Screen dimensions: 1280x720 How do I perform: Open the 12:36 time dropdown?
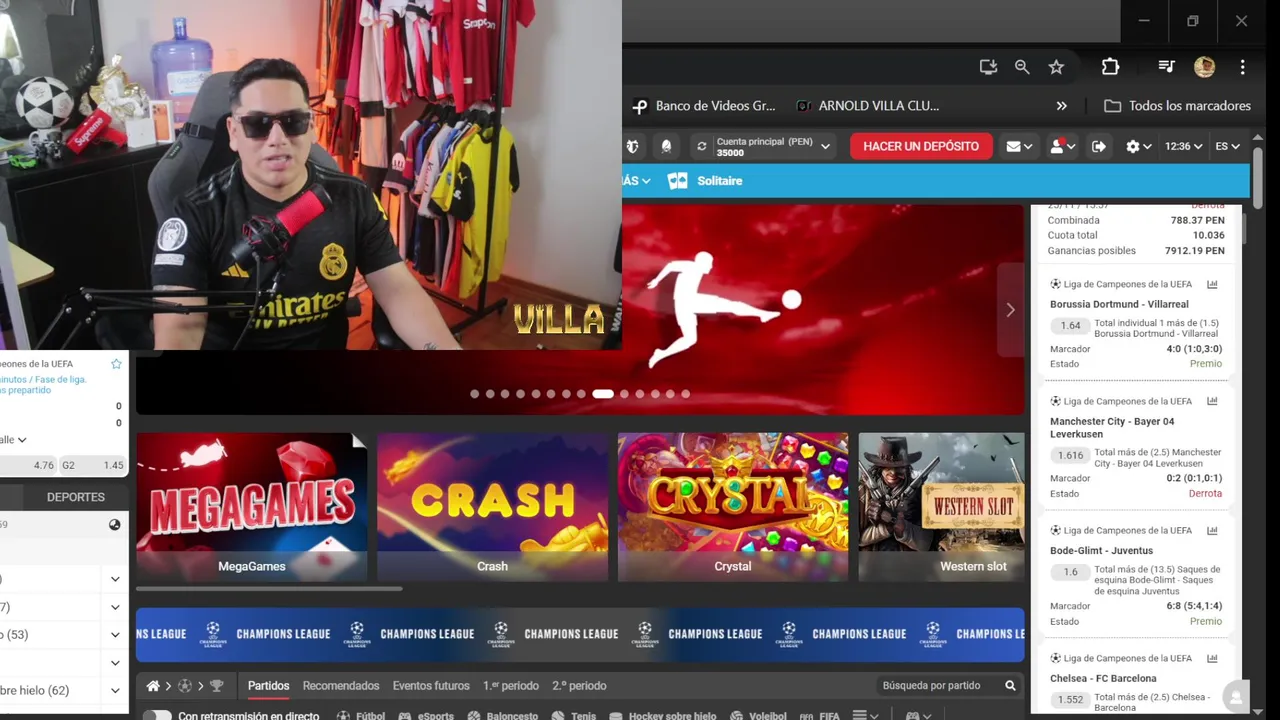pos(1183,146)
